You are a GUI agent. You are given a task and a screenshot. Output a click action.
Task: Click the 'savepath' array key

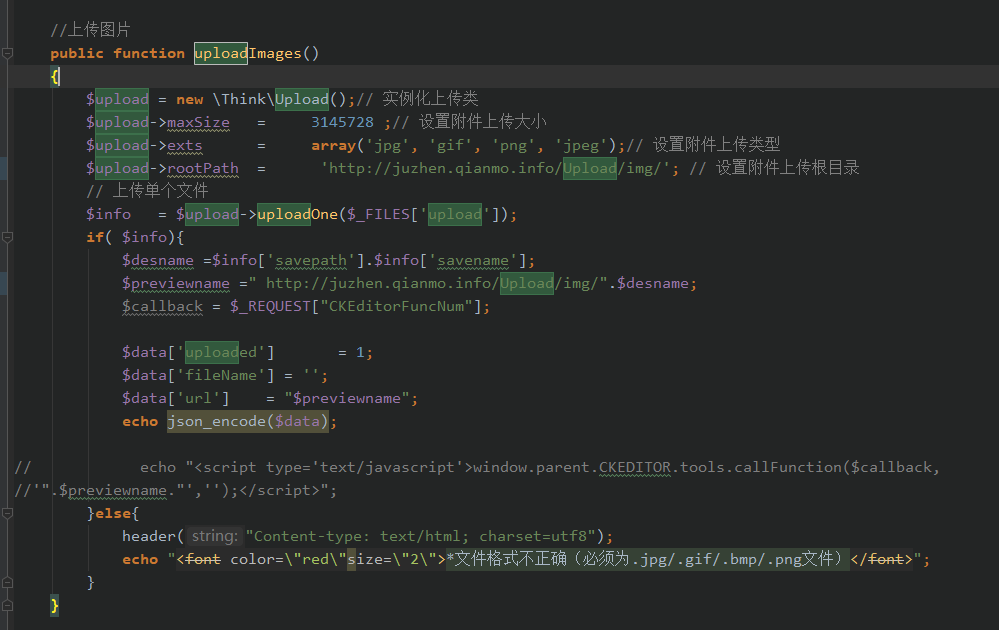(311, 261)
